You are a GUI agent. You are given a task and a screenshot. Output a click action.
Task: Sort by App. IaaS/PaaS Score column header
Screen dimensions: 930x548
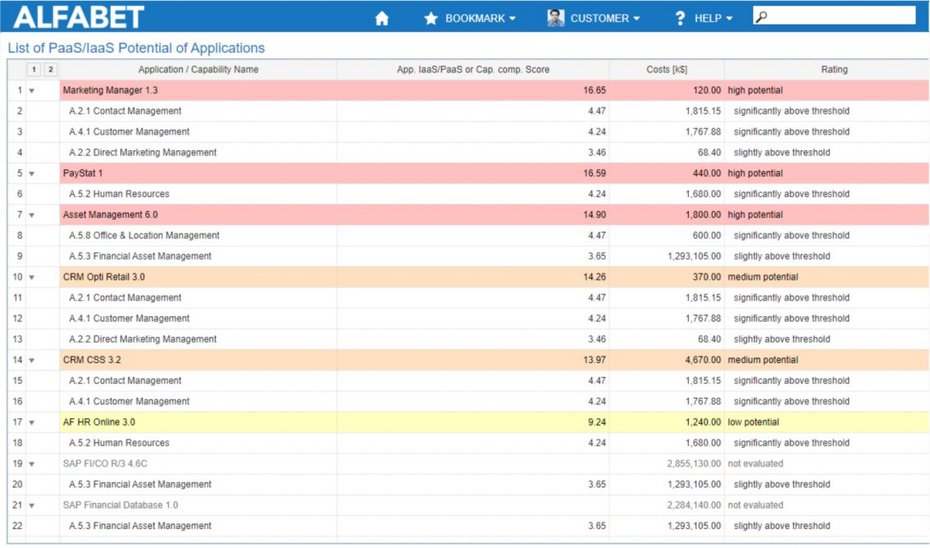473,69
